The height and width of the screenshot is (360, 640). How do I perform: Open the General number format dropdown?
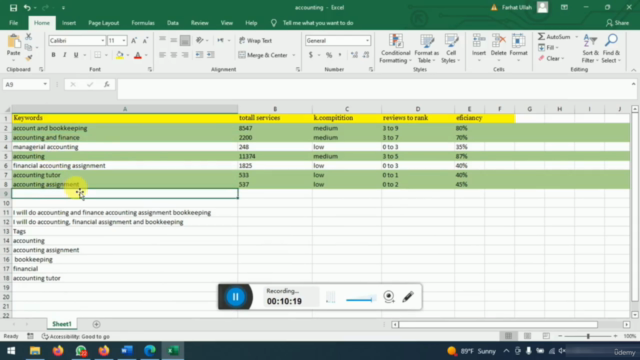[x=367, y=40]
